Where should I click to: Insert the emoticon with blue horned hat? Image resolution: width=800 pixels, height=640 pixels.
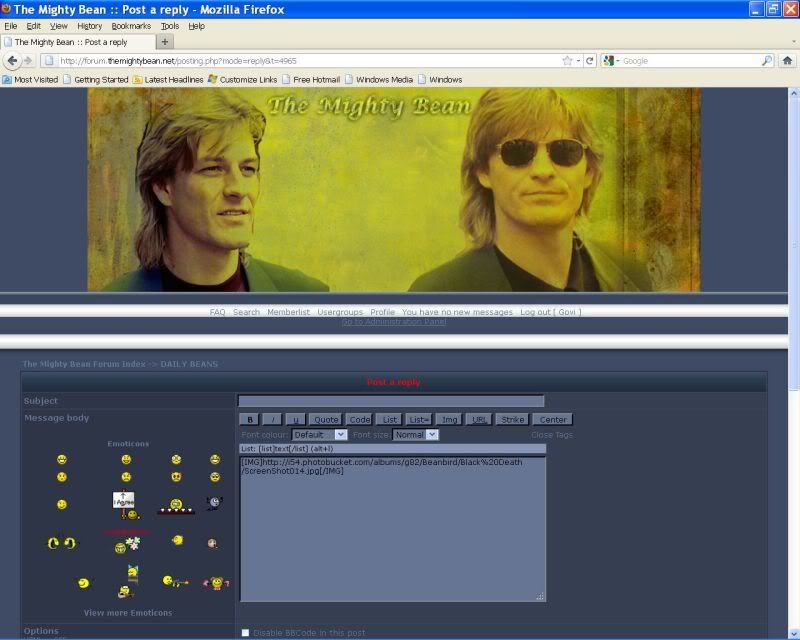point(133,573)
